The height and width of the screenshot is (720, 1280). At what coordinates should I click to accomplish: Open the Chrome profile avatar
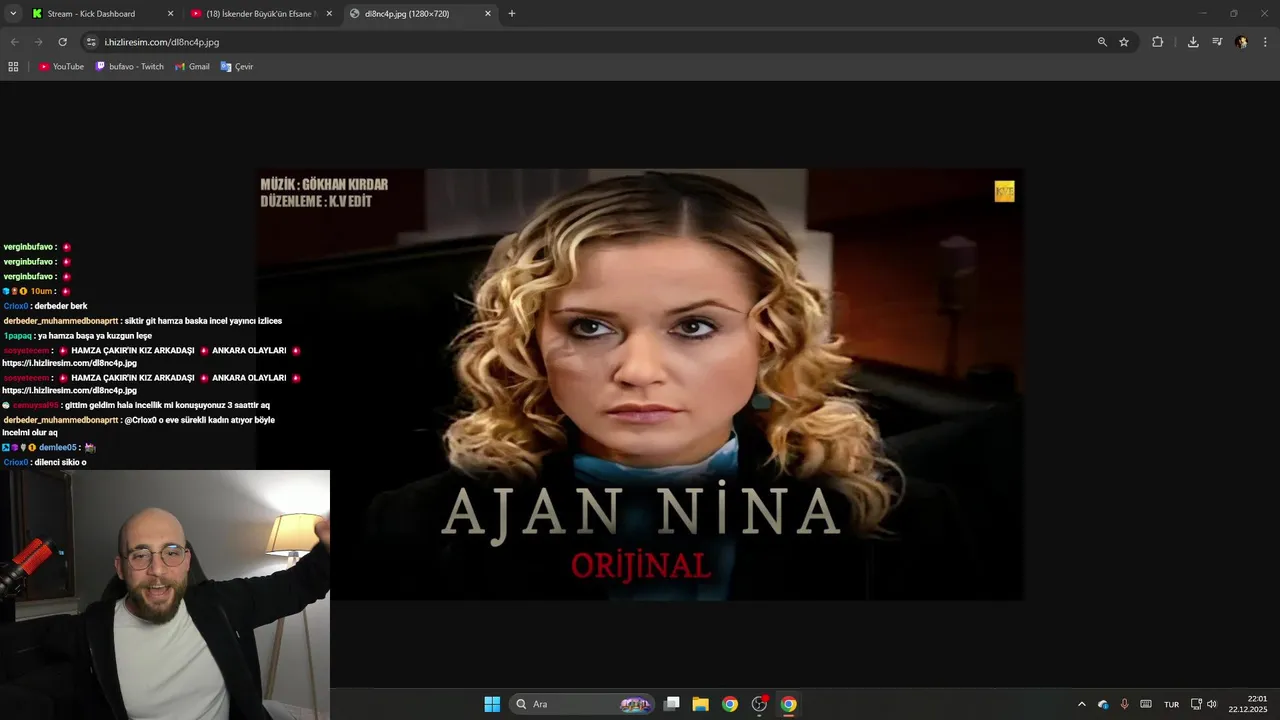1241,42
